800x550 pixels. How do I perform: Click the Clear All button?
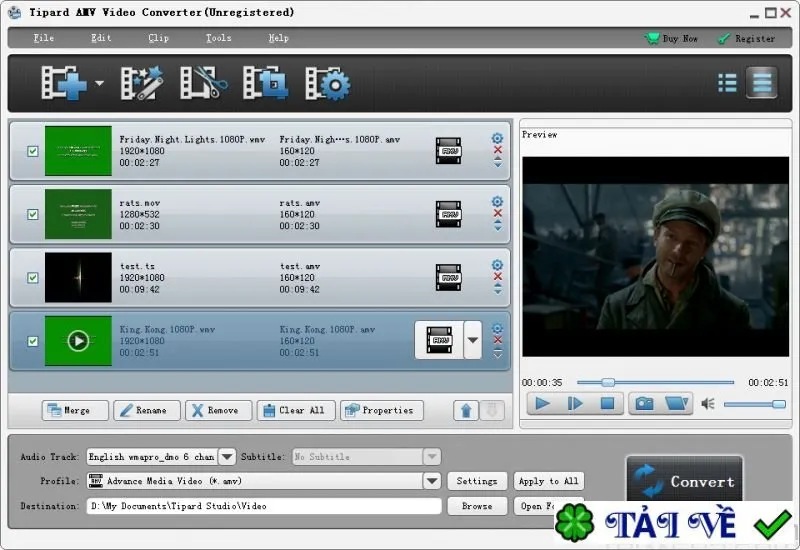[x=296, y=410]
